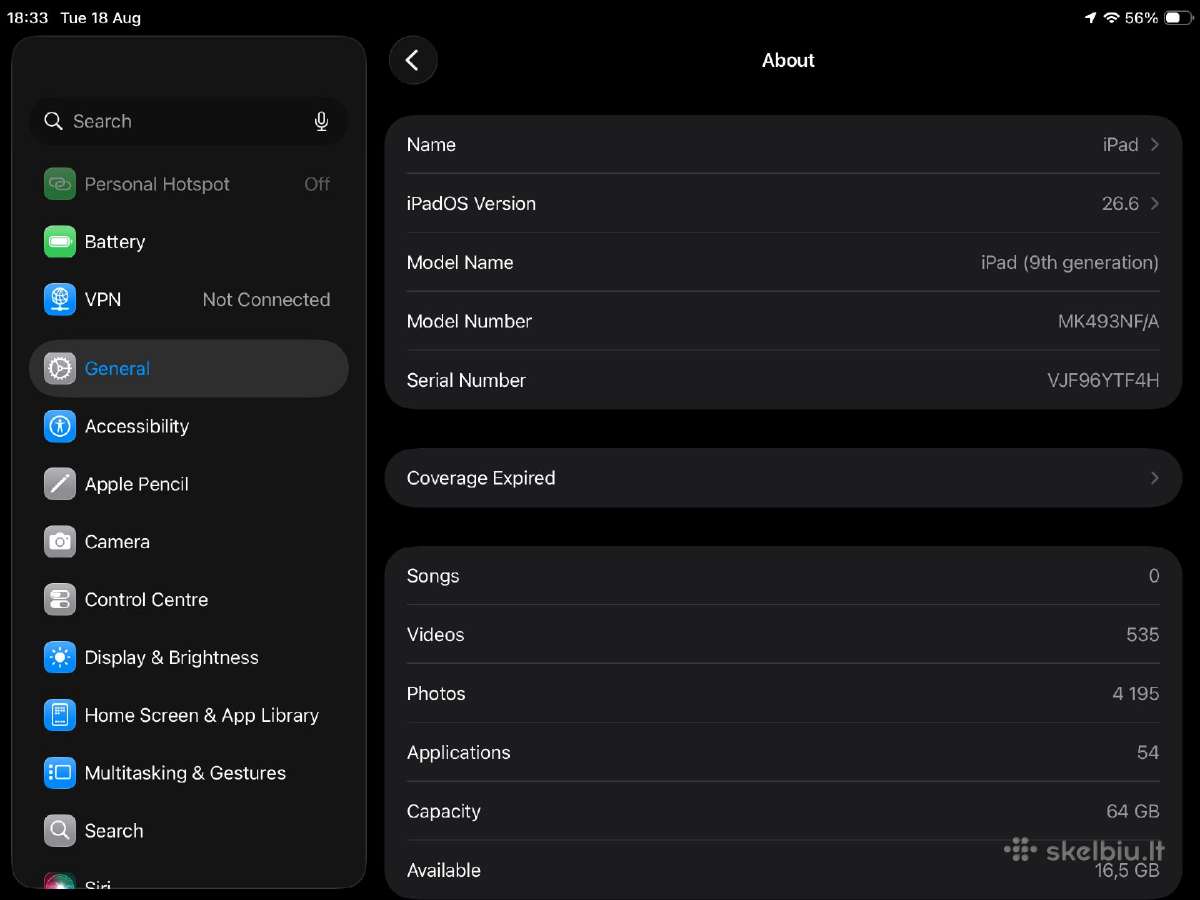Open Personal Hotspot settings
The width and height of the screenshot is (1200, 900).
tap(189, 184)
